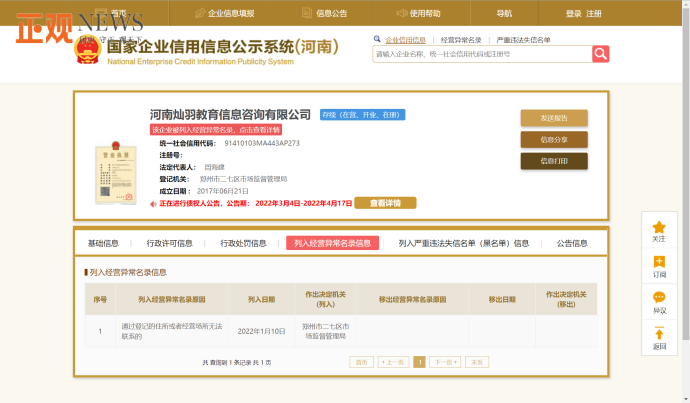Select the 严重违法失信名单 search category

(523, 40)
